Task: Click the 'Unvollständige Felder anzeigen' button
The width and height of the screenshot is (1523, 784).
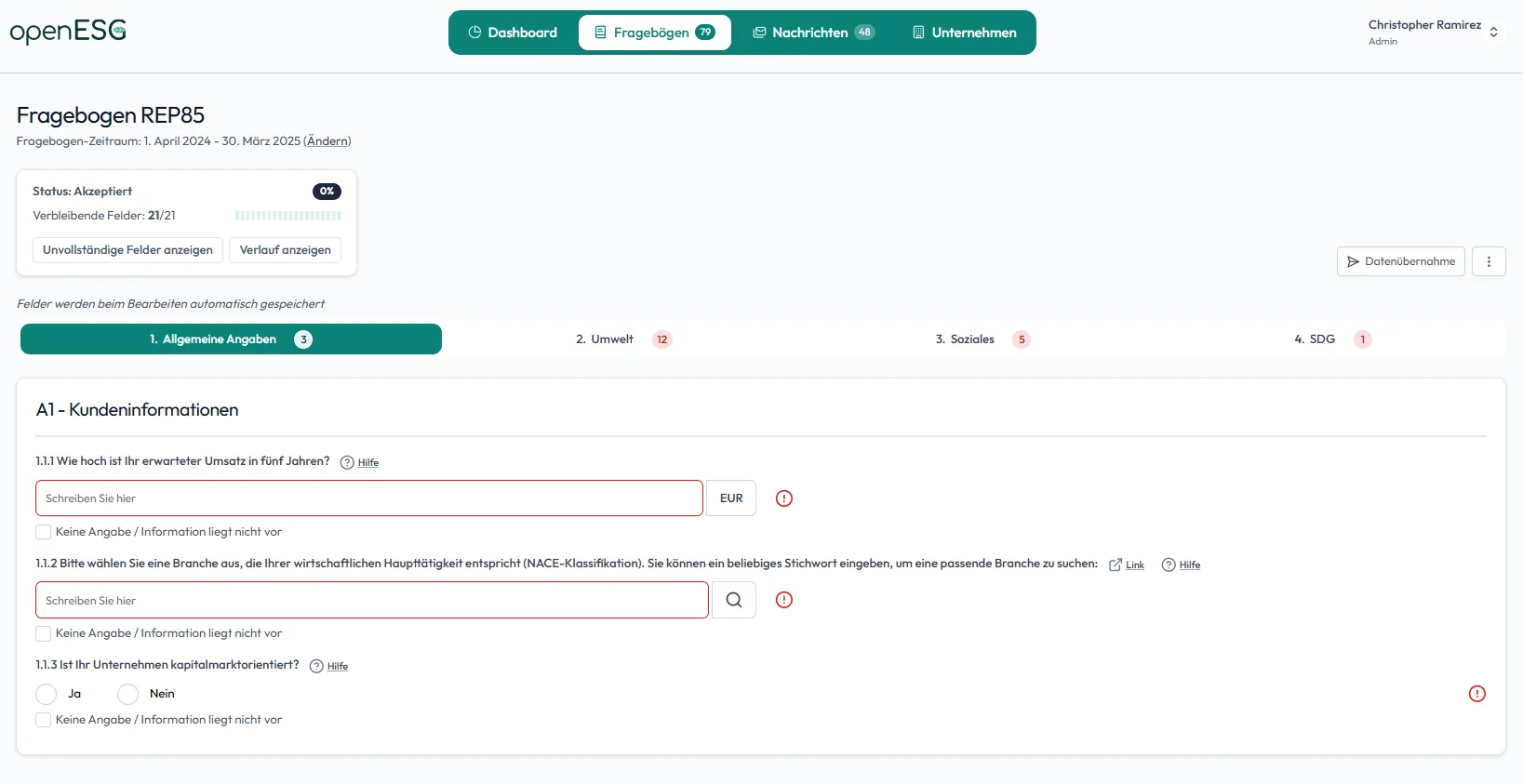Action: (x=127, y=250)
